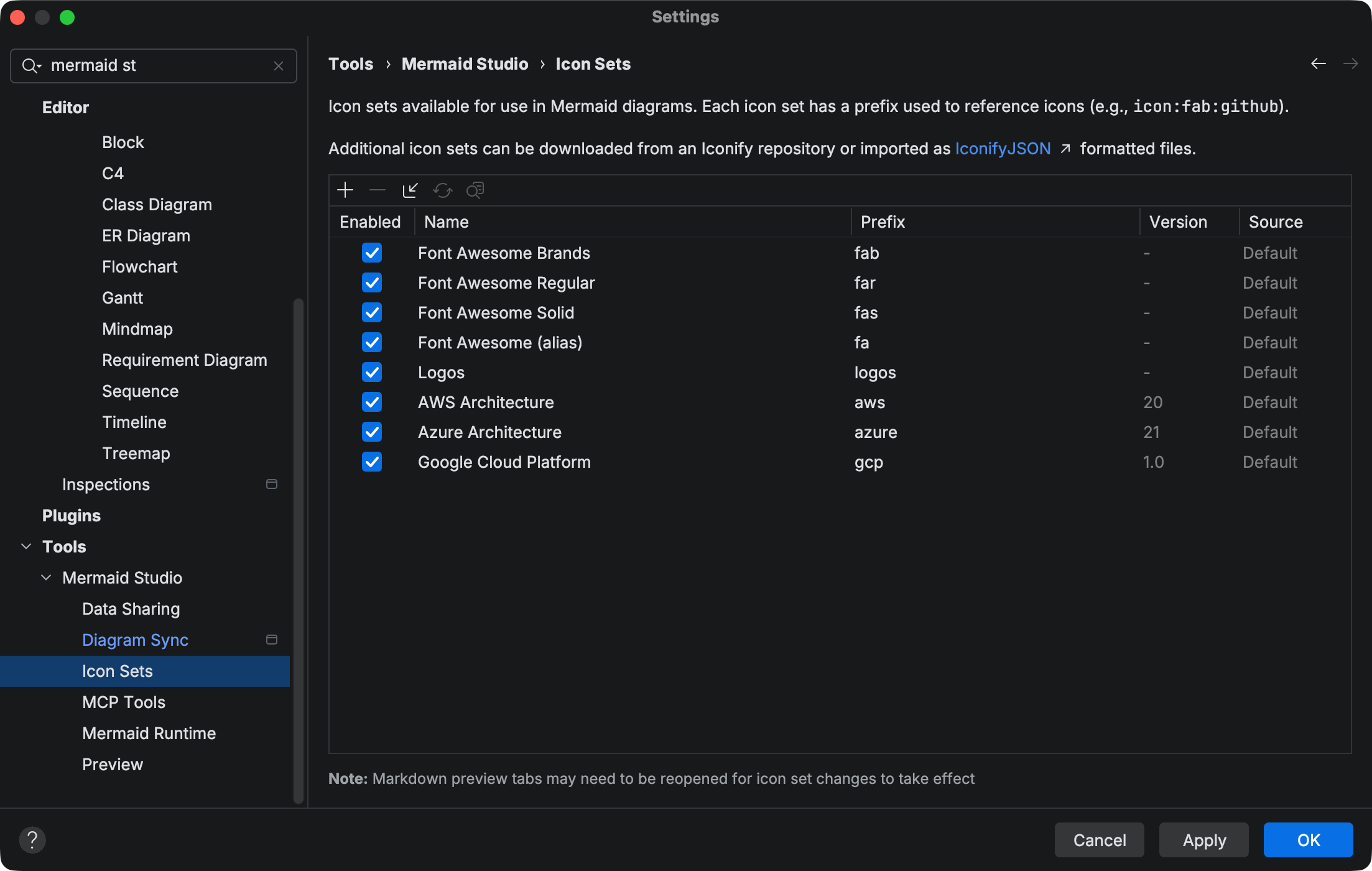Uncheck AWS Architecture icon set

coord(372,402)
